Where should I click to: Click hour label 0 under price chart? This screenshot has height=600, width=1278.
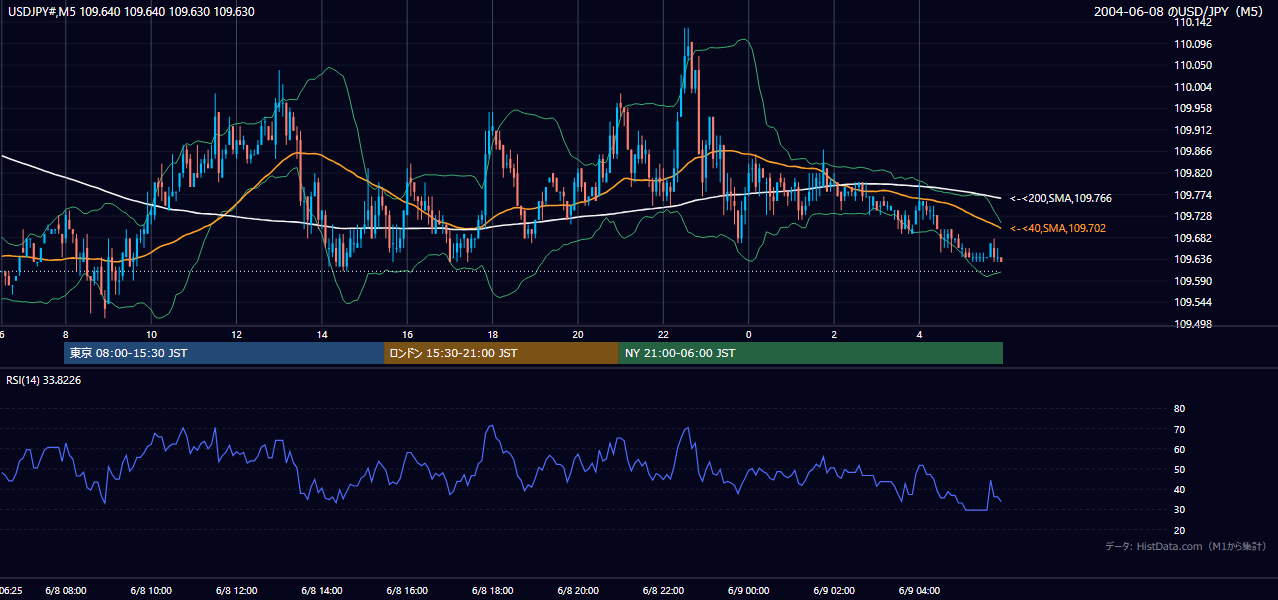coord(748,334)
